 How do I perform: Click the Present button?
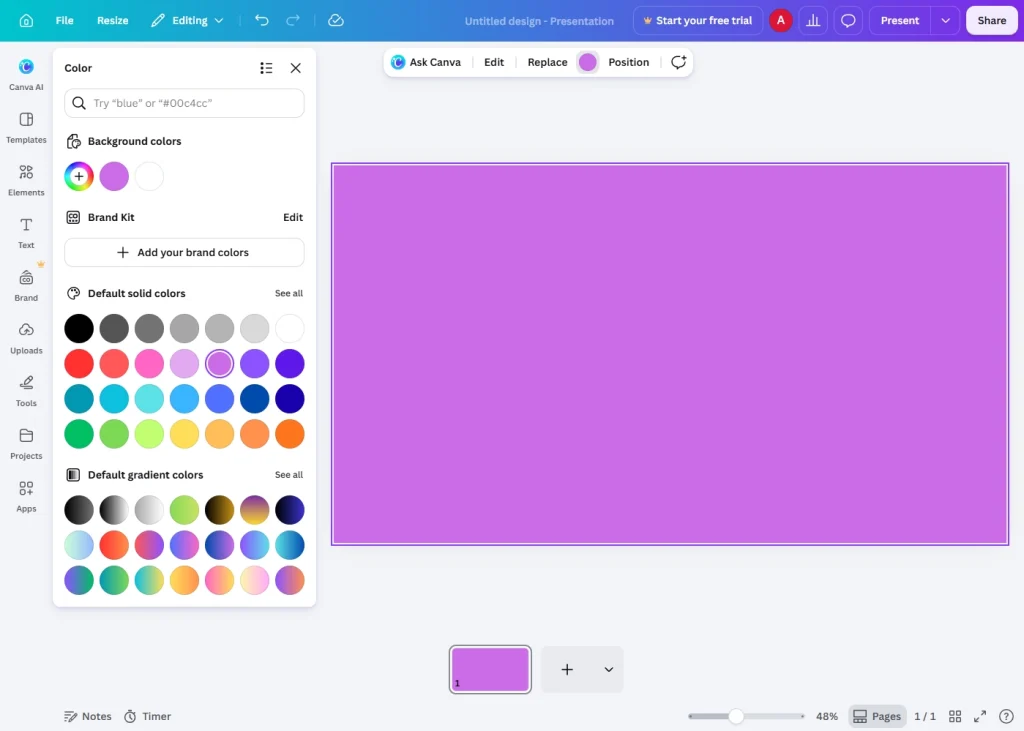point(899,20)
